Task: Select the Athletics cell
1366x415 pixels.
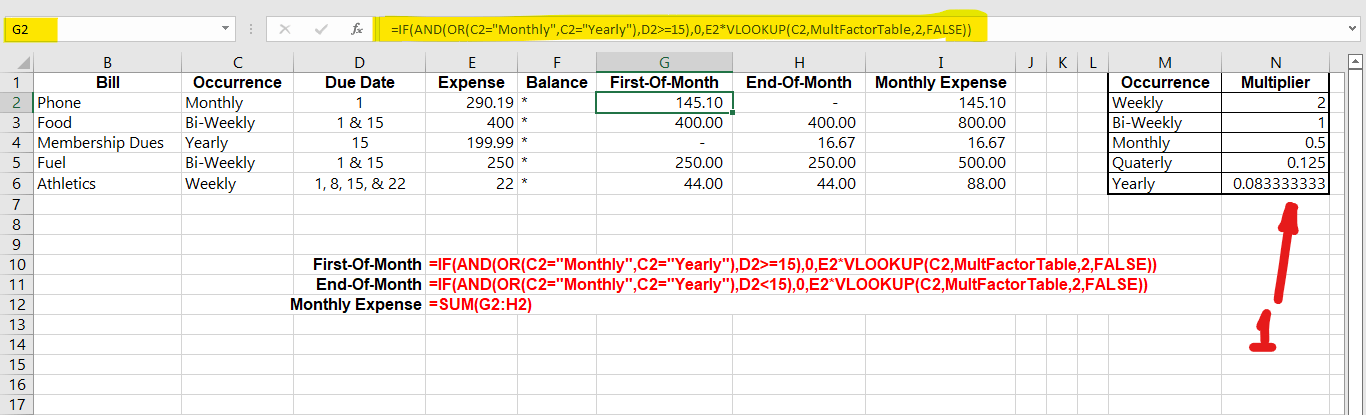Action: [x=107, y=183]
